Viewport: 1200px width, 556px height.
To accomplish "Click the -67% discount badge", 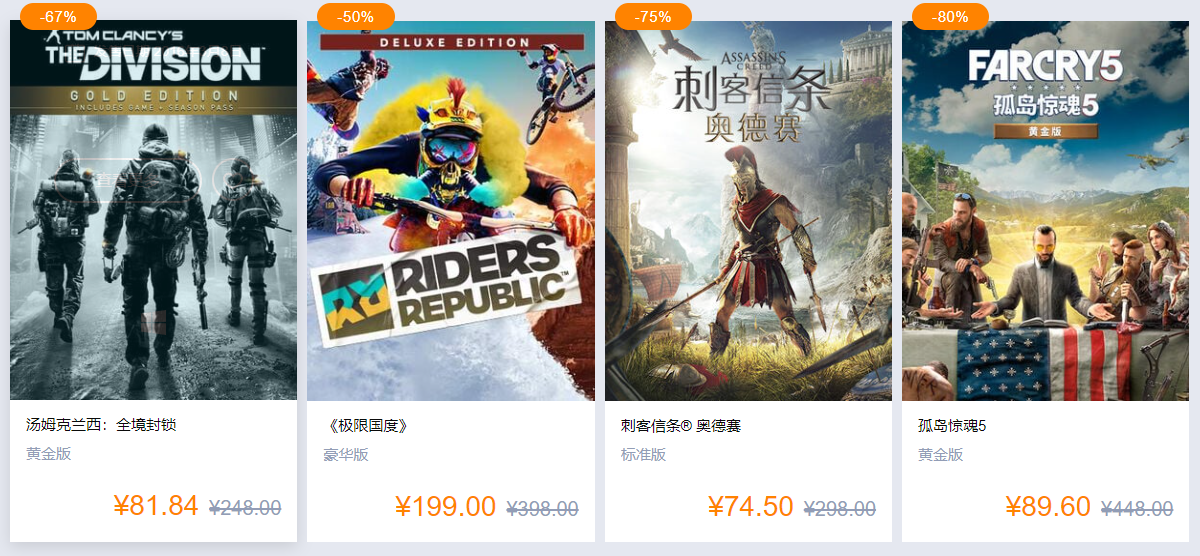I will pos(58,16).
